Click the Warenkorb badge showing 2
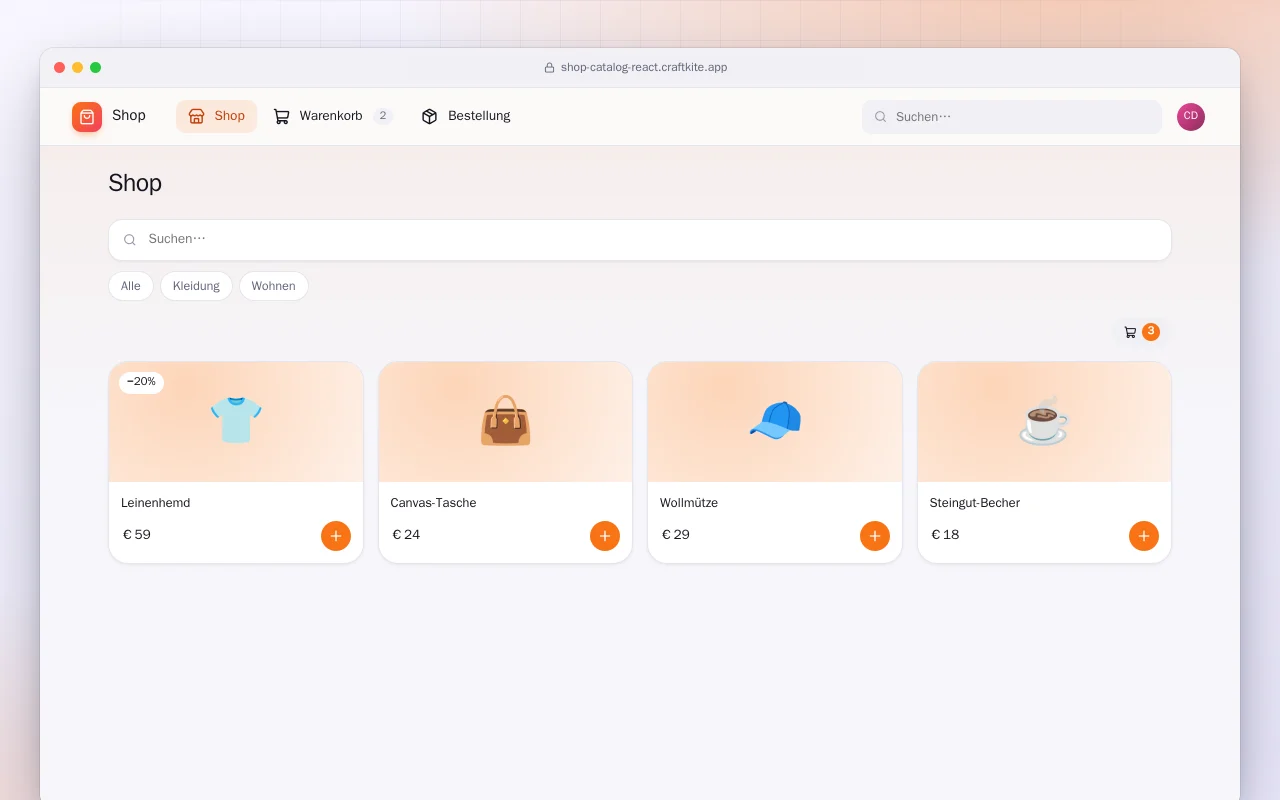This screenshot has width=1280, height=800. pyautogui.click(x=383, y=116)
